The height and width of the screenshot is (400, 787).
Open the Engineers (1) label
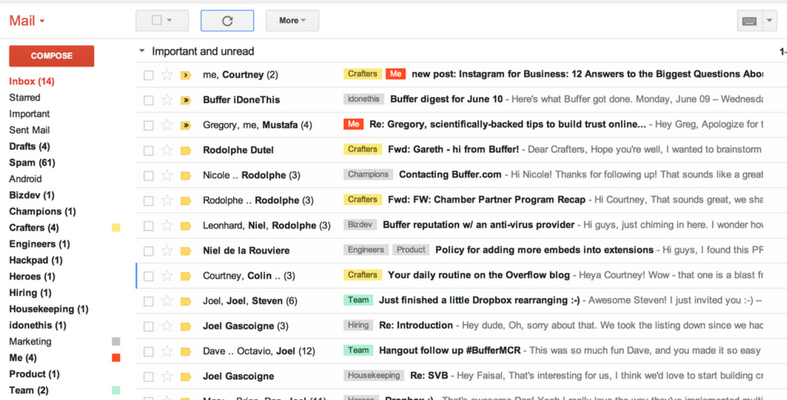tap(40, 244)
